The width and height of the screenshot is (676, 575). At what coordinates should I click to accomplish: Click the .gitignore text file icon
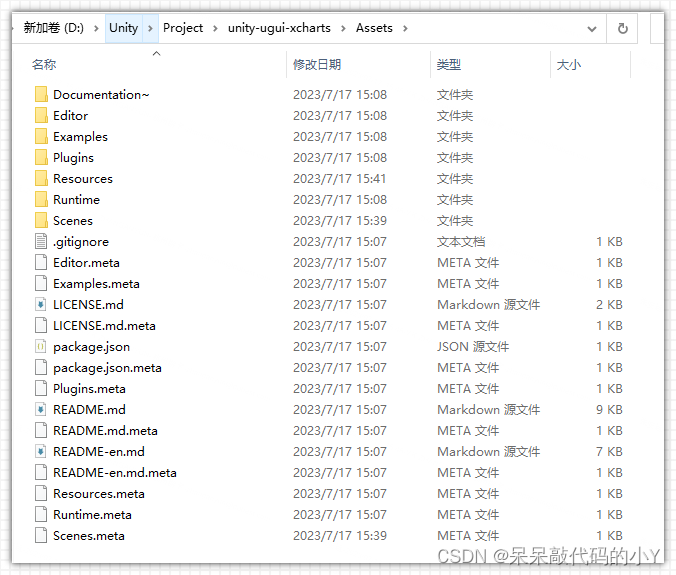[41, 241]
